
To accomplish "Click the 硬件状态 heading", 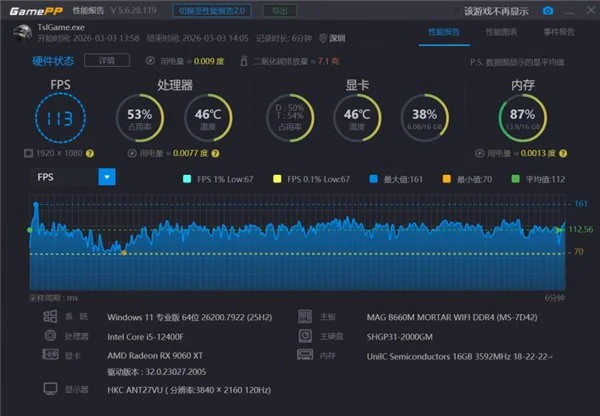I will tap(53, 61).
